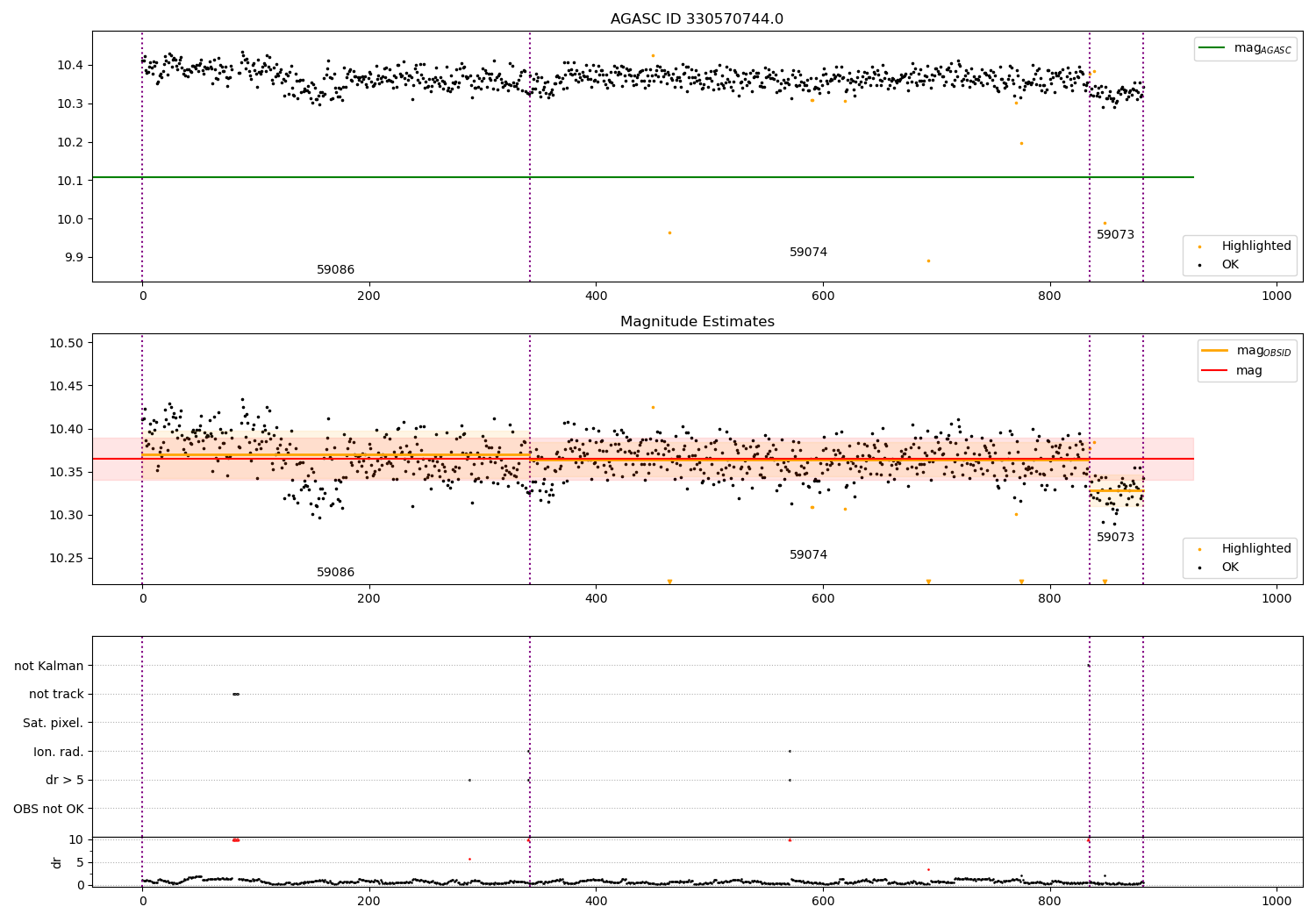Click the '10.1' y-axis tick in top plot
Viewport: 1316px width, 921px height.
69,181
